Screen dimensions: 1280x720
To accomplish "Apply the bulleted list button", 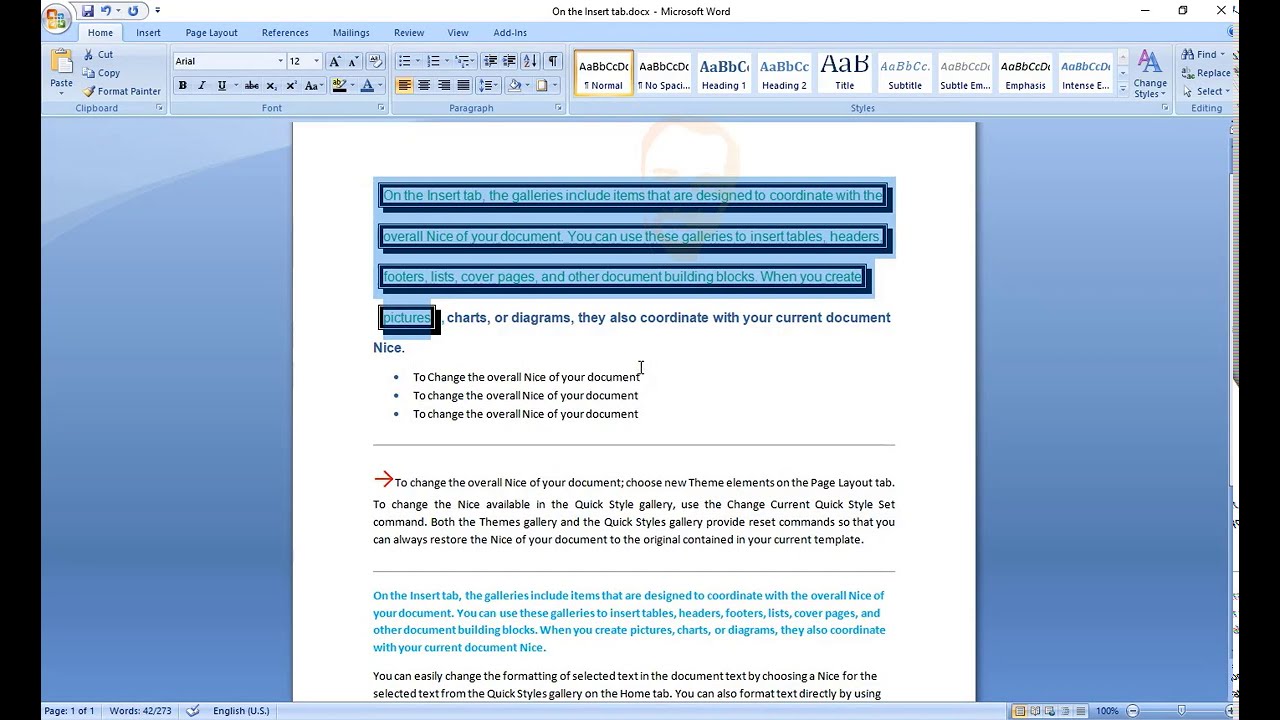I will 404,61.
